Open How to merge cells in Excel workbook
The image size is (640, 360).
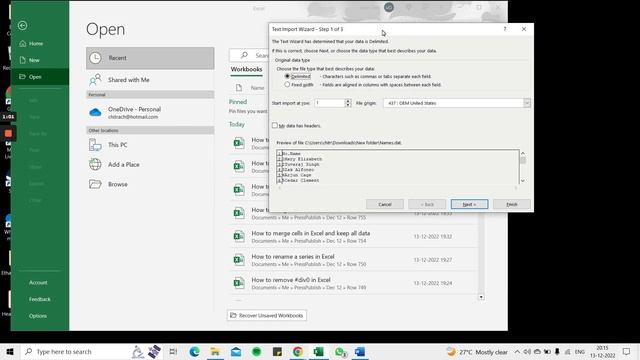353,237
